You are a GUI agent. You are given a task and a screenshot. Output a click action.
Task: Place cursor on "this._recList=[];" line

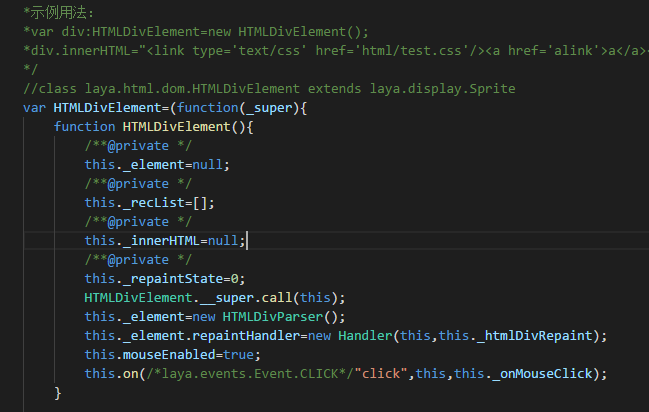pyautogui.click(x=149, y=203)
